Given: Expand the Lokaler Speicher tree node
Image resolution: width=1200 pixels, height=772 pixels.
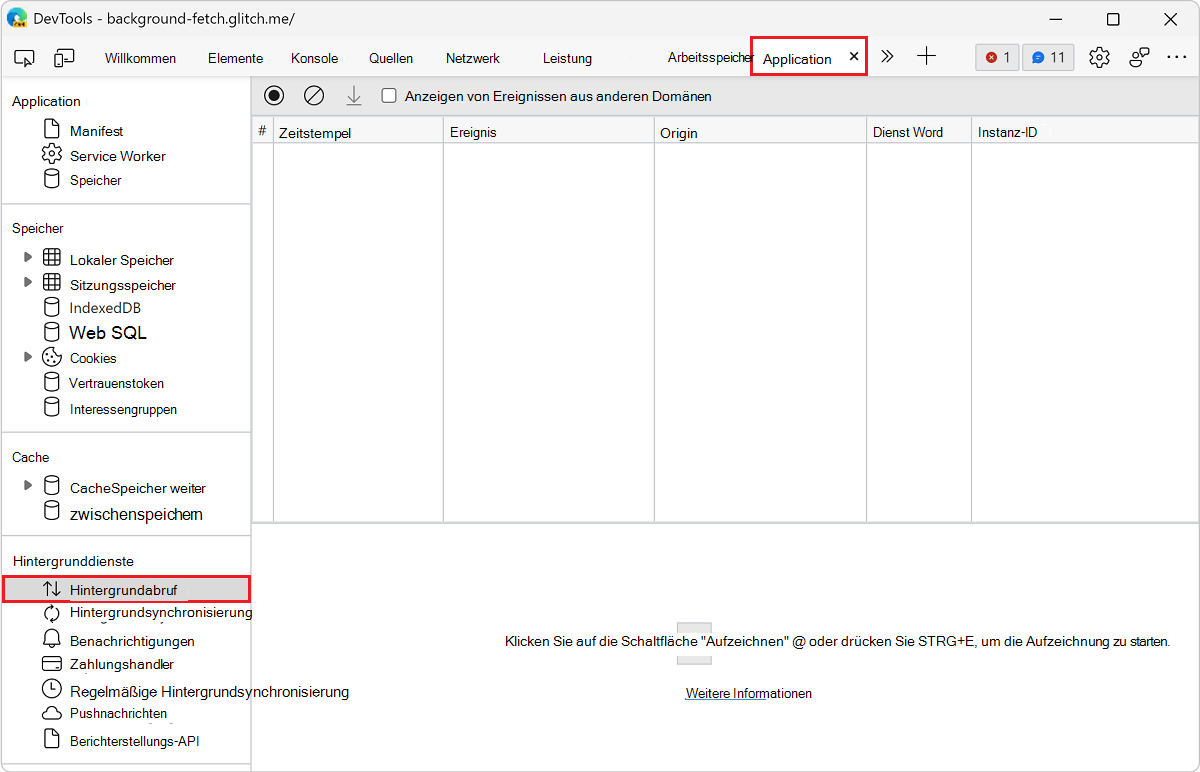Looking at the screenshot, I should tap(27, 258).
